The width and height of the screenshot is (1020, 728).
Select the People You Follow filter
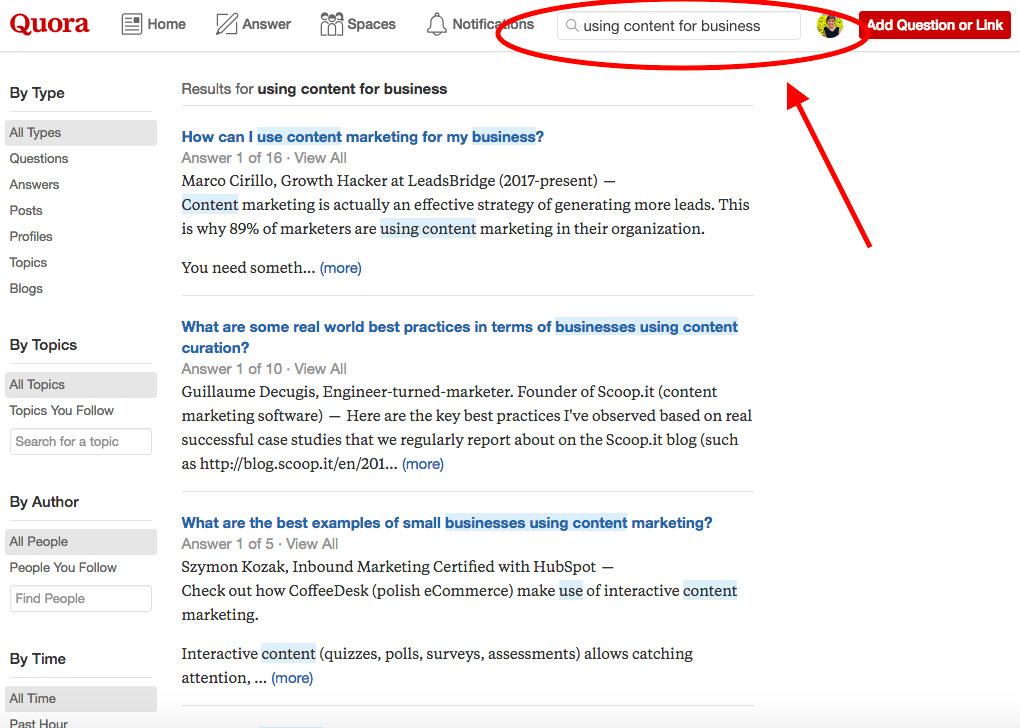63,567
